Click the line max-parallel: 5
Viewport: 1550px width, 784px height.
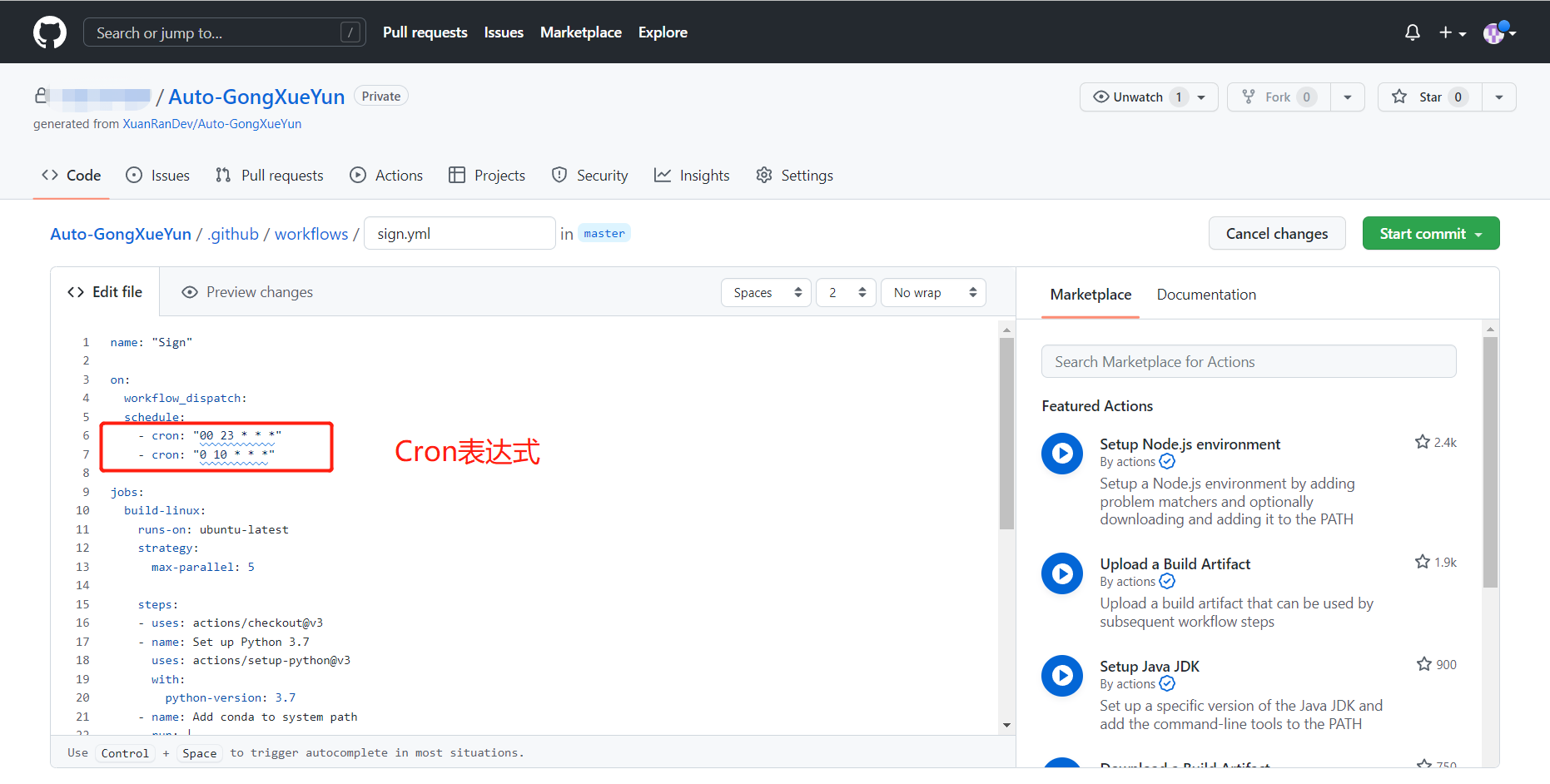click(203, 567)
